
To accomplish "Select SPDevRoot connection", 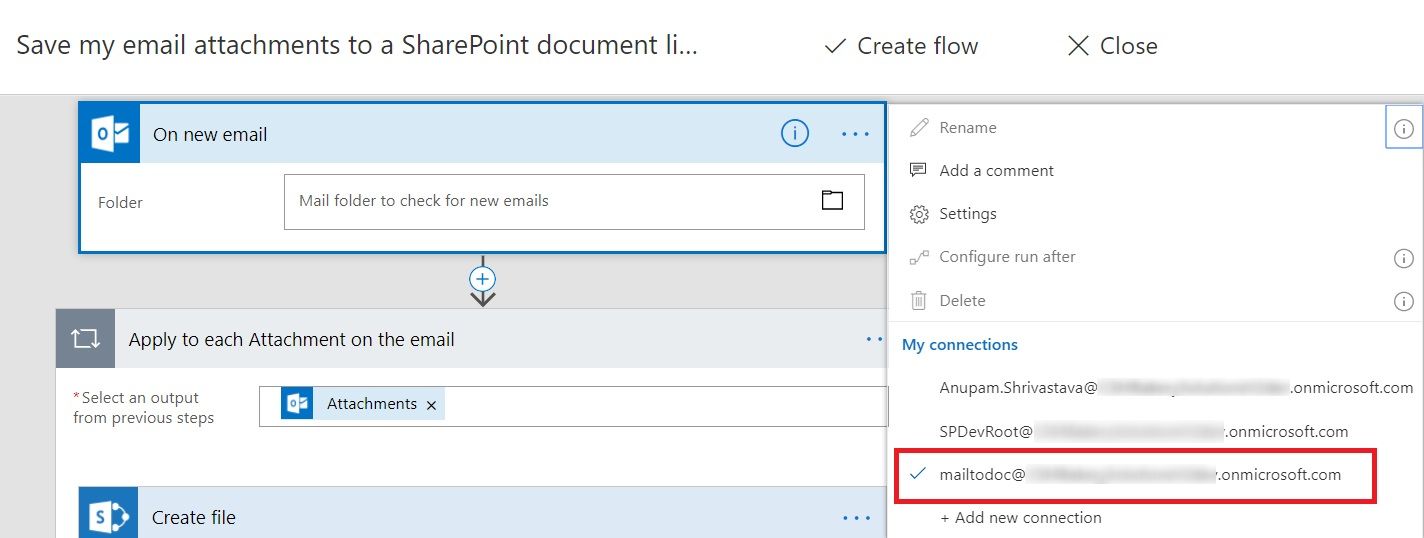I will point(1144,431).
